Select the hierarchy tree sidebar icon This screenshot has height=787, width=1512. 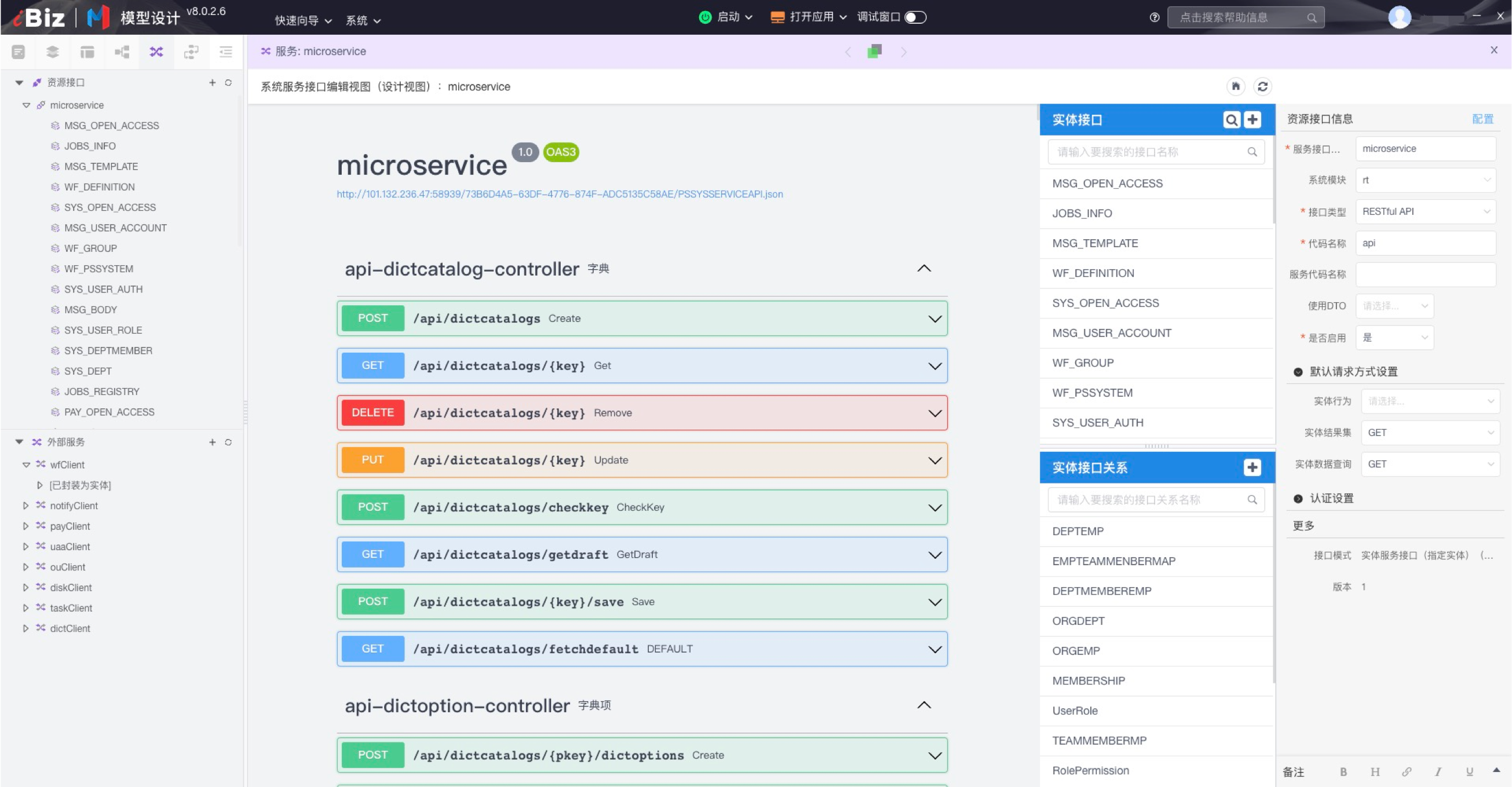122,52
